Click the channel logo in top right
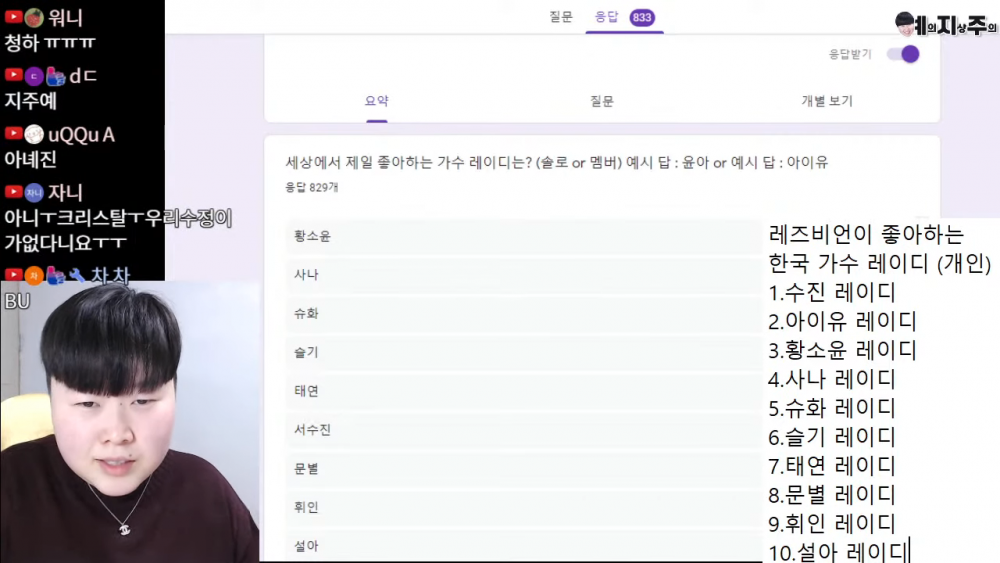 tap(946, 25)
